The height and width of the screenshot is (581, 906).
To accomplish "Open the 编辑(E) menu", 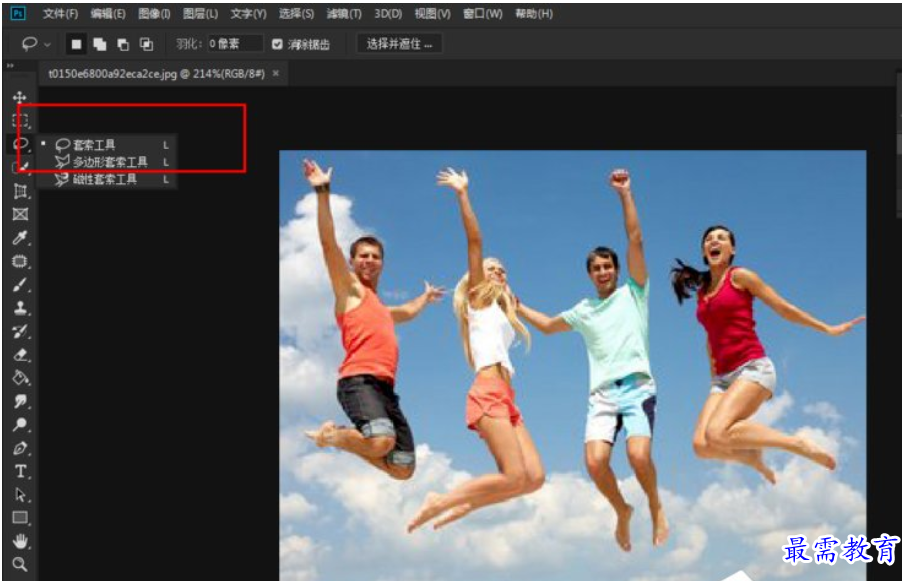I will (107, 13).
